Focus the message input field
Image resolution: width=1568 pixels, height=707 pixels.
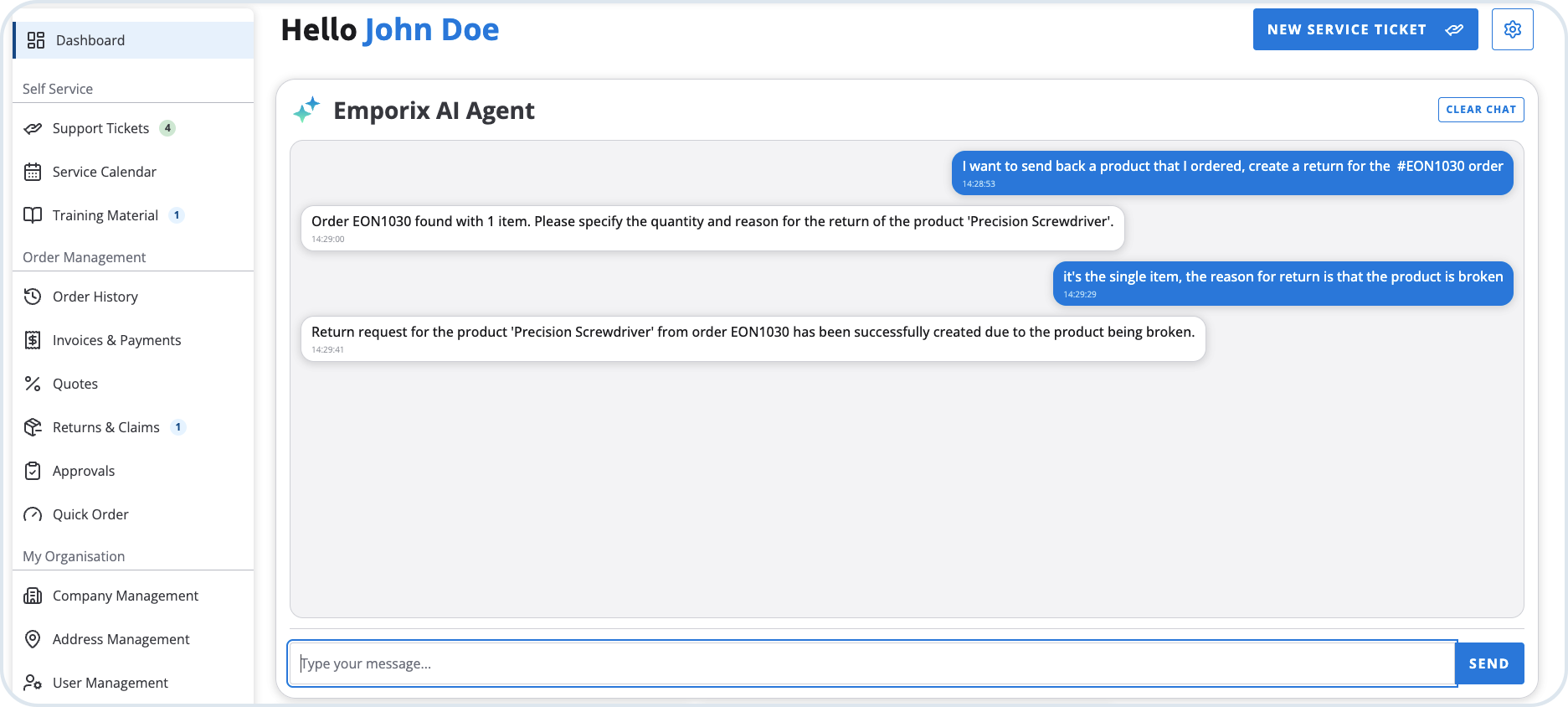click(x=871, y=663)
